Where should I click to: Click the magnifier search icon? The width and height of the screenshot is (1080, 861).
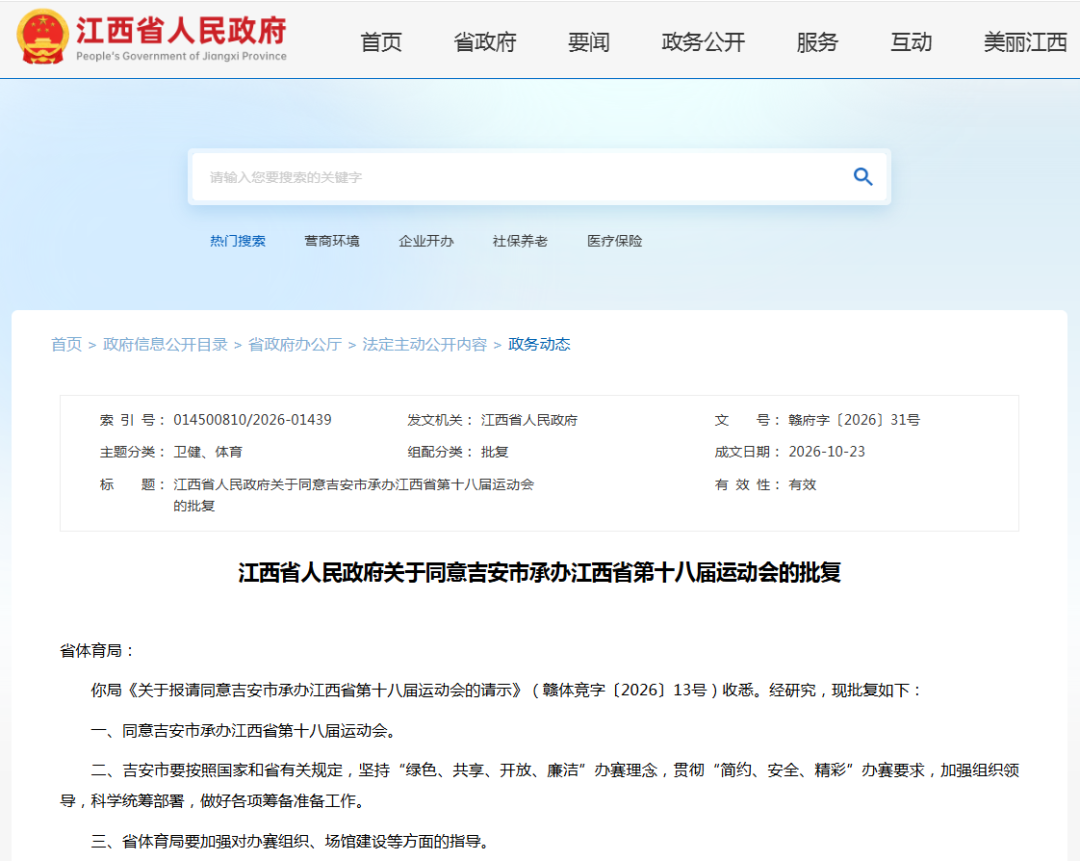tap(862, 177)
